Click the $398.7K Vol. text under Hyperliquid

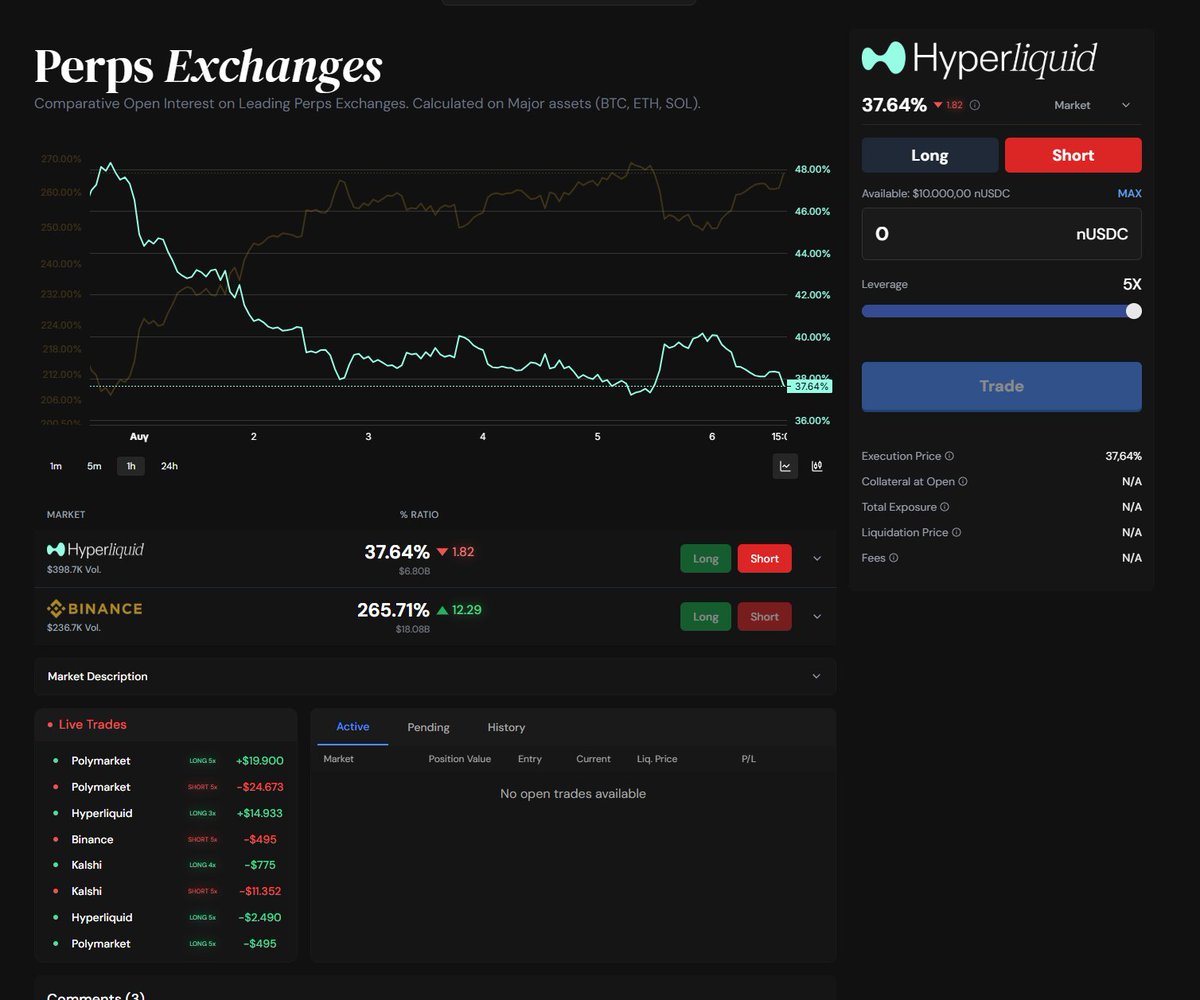click(x=74, y=570)
